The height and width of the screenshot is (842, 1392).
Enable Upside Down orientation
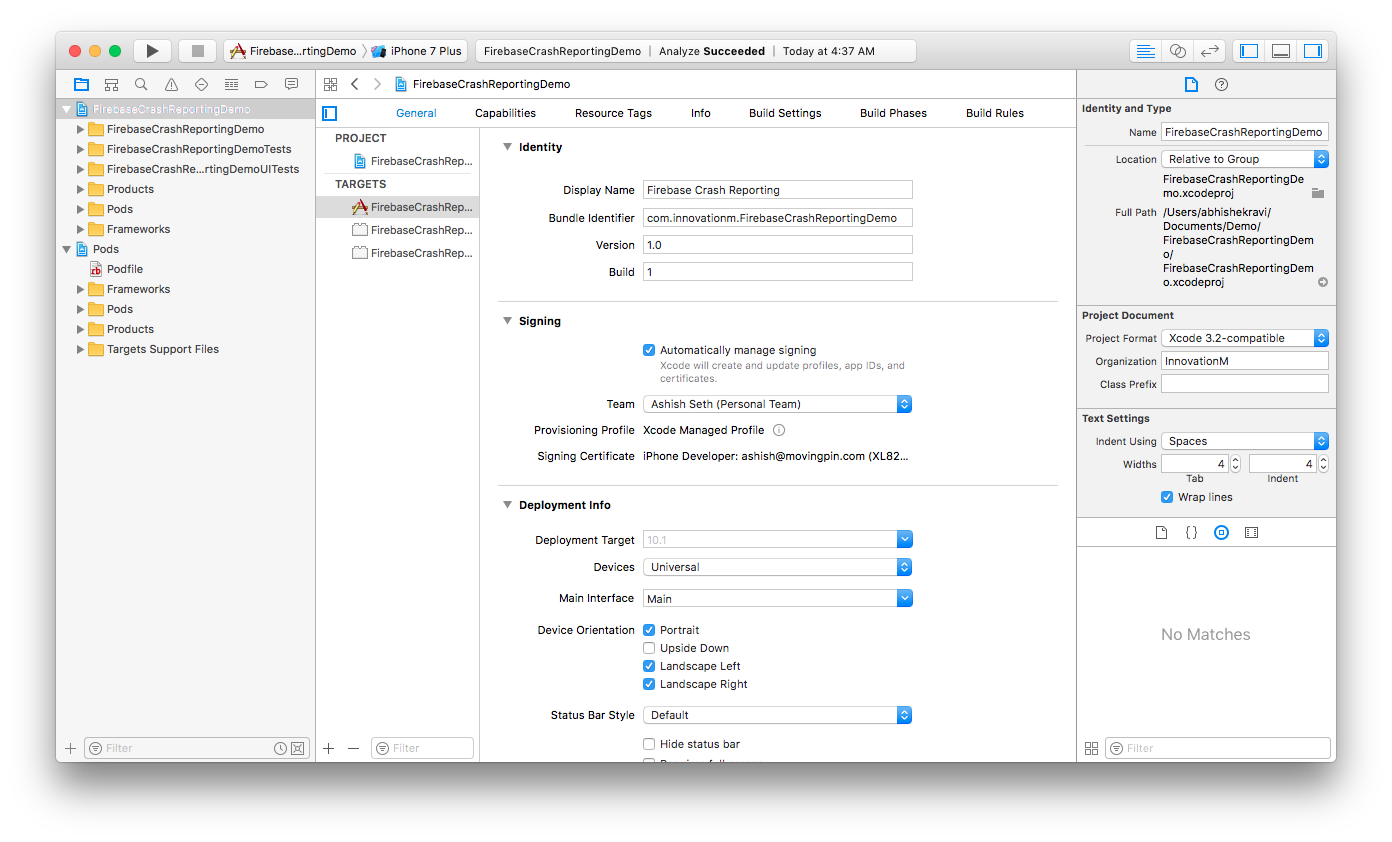649,648
